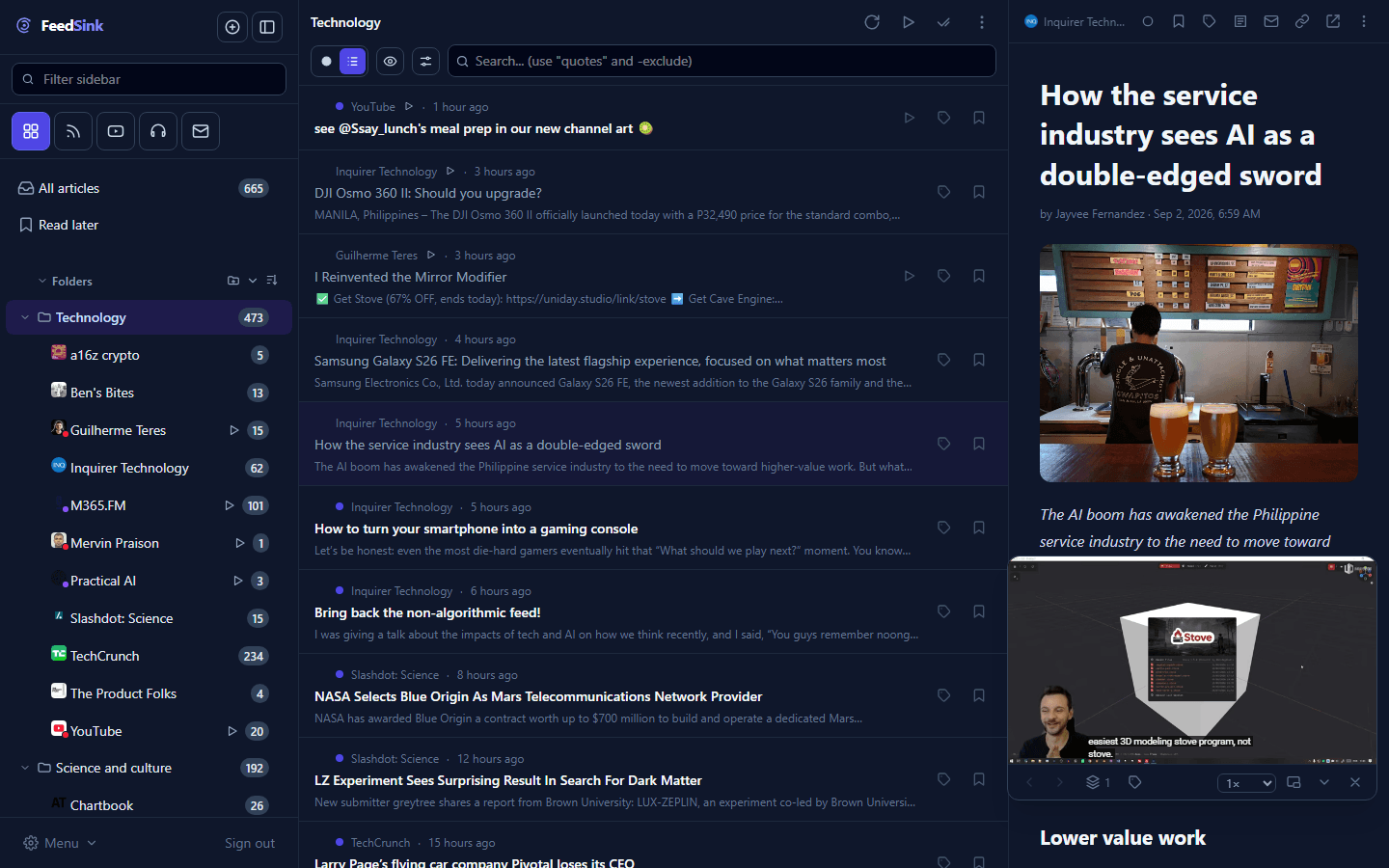The image size is (1389, 868).
Task: Click play triangle beside Guilherme Teres feed
Action: point(233,430)
